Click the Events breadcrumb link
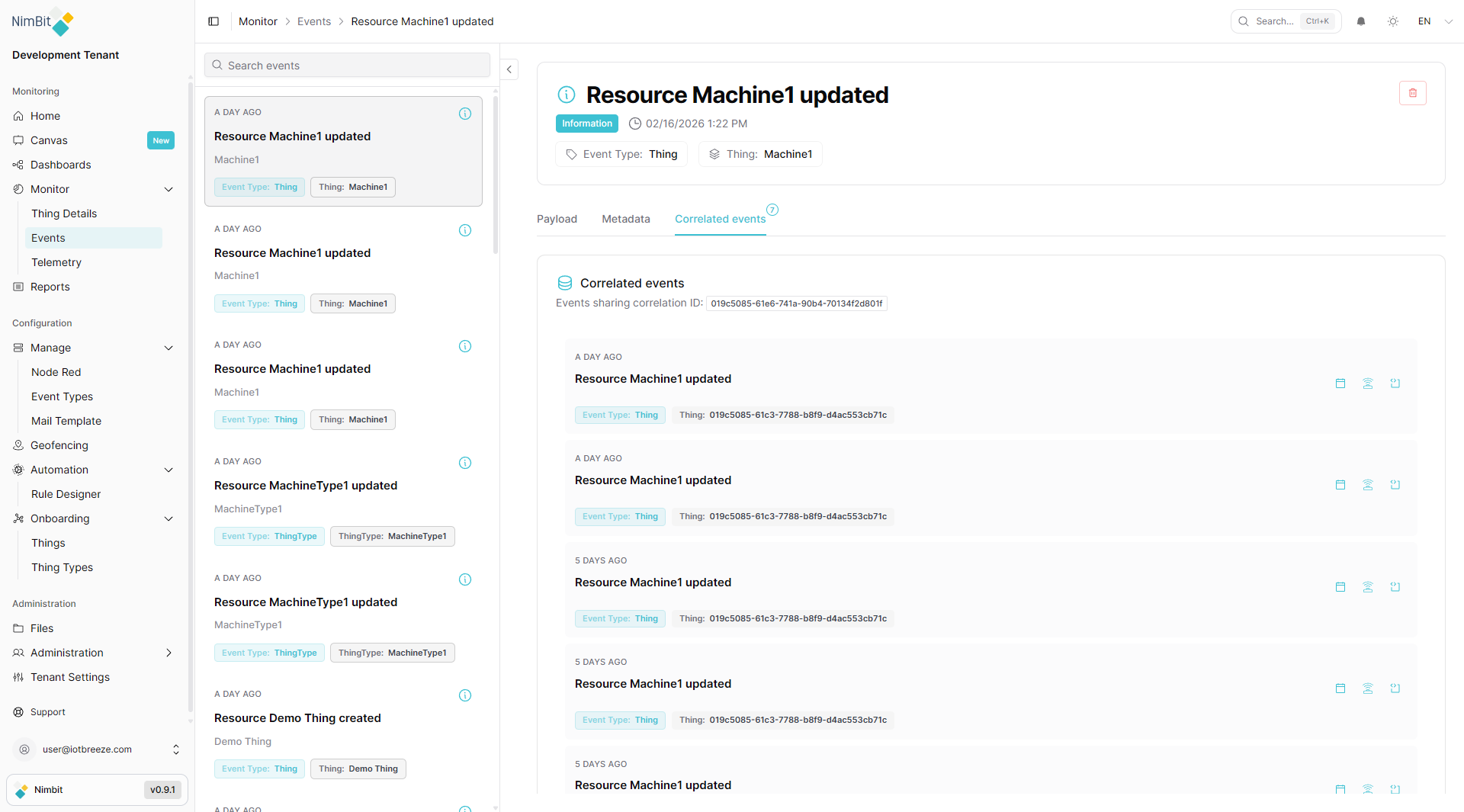 coord(314,21)
